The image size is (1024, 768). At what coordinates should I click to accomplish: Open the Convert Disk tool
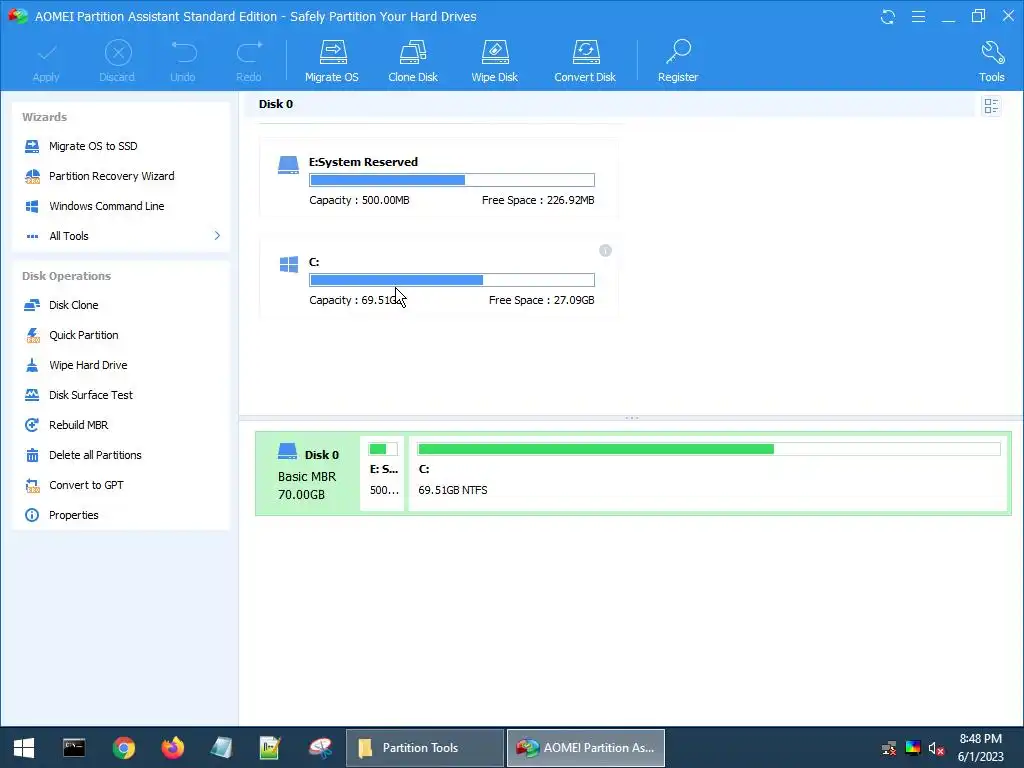pyautogui.click(x=584, y=62)
